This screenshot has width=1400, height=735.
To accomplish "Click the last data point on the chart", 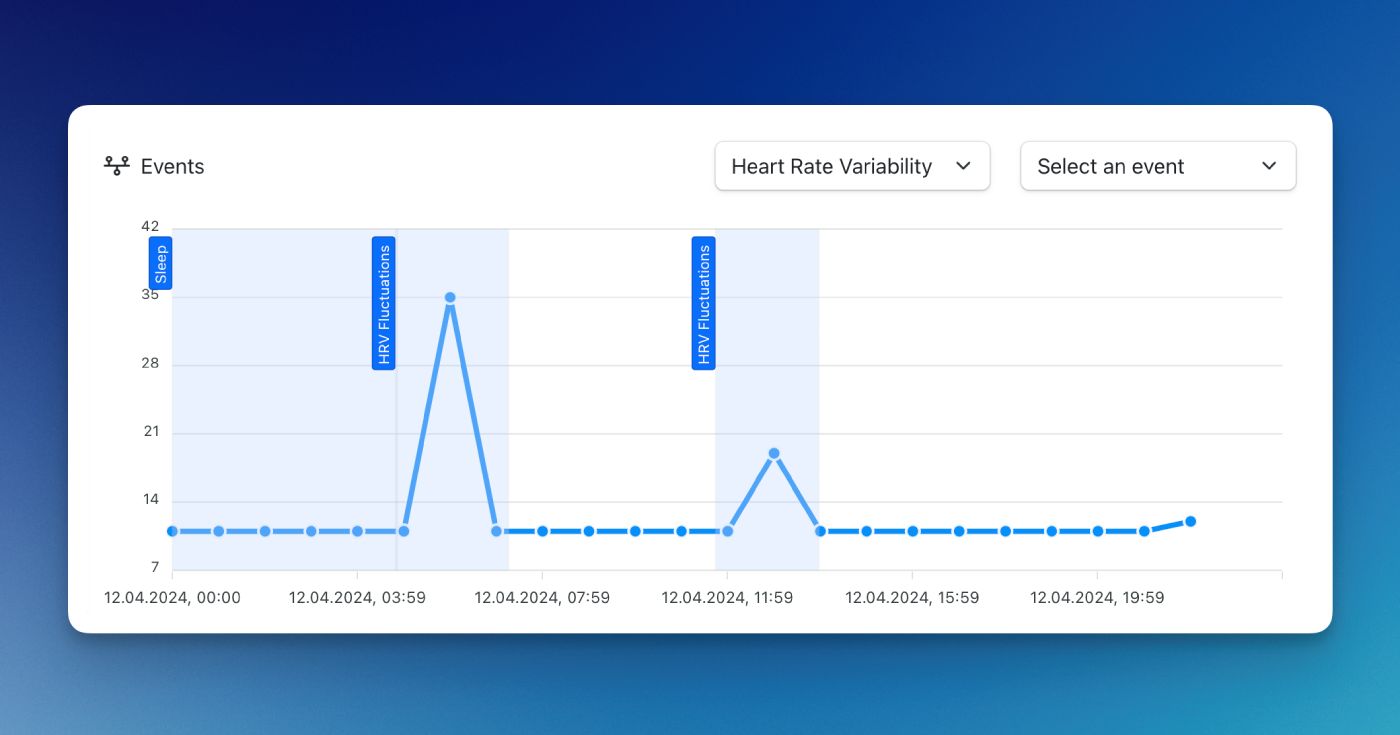I will pos(1190,521).
